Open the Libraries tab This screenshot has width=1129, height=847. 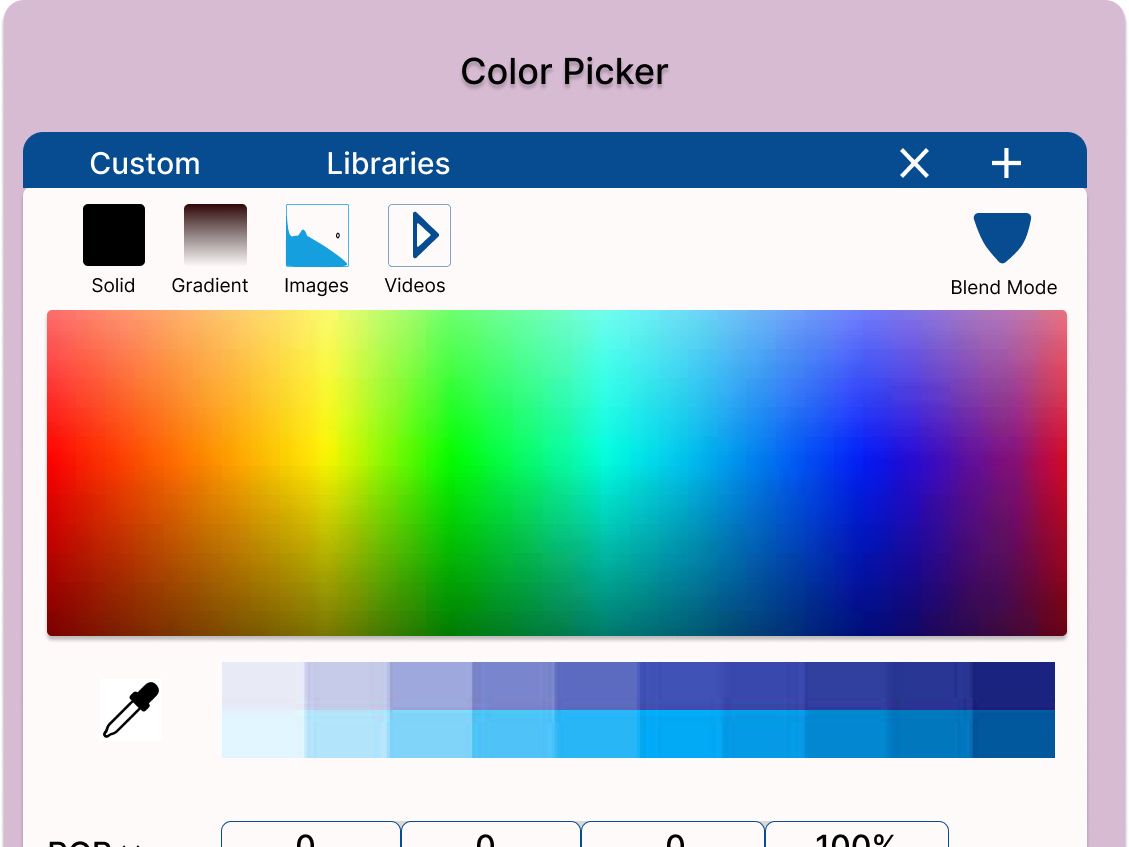pyautogui.click(x=388, y=162)
